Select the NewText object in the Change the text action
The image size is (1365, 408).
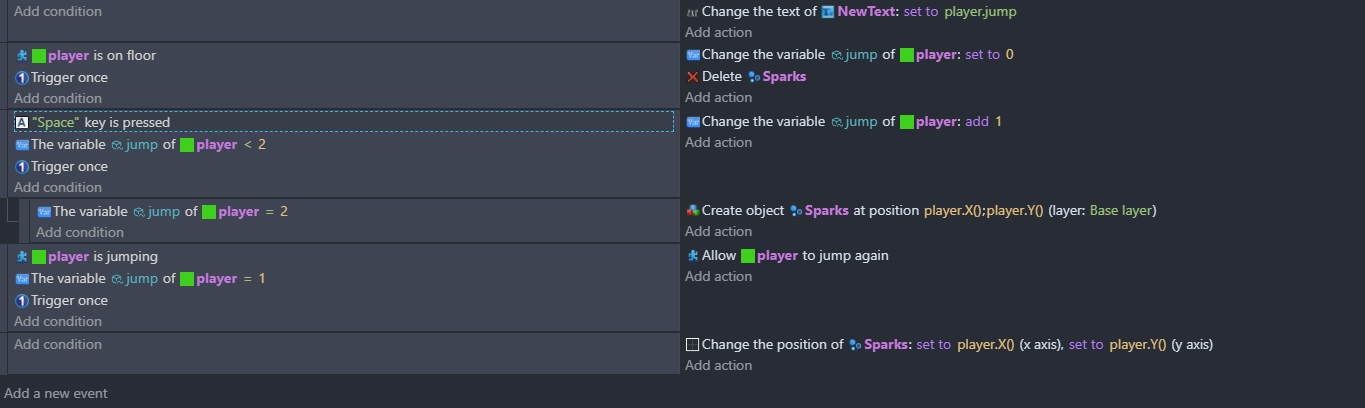pyautogui.click(x=866, y=12)
